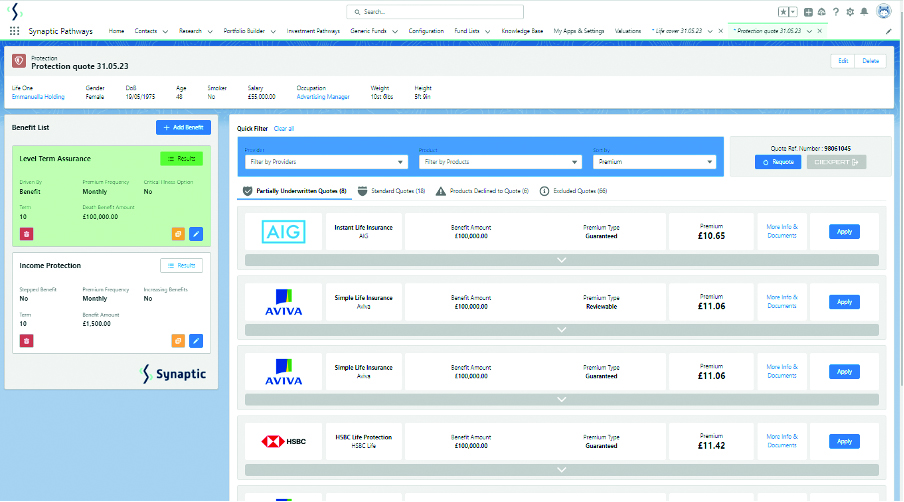
Task: Close the Protection quote 31.05.23 tab
Action: point(820,31)
